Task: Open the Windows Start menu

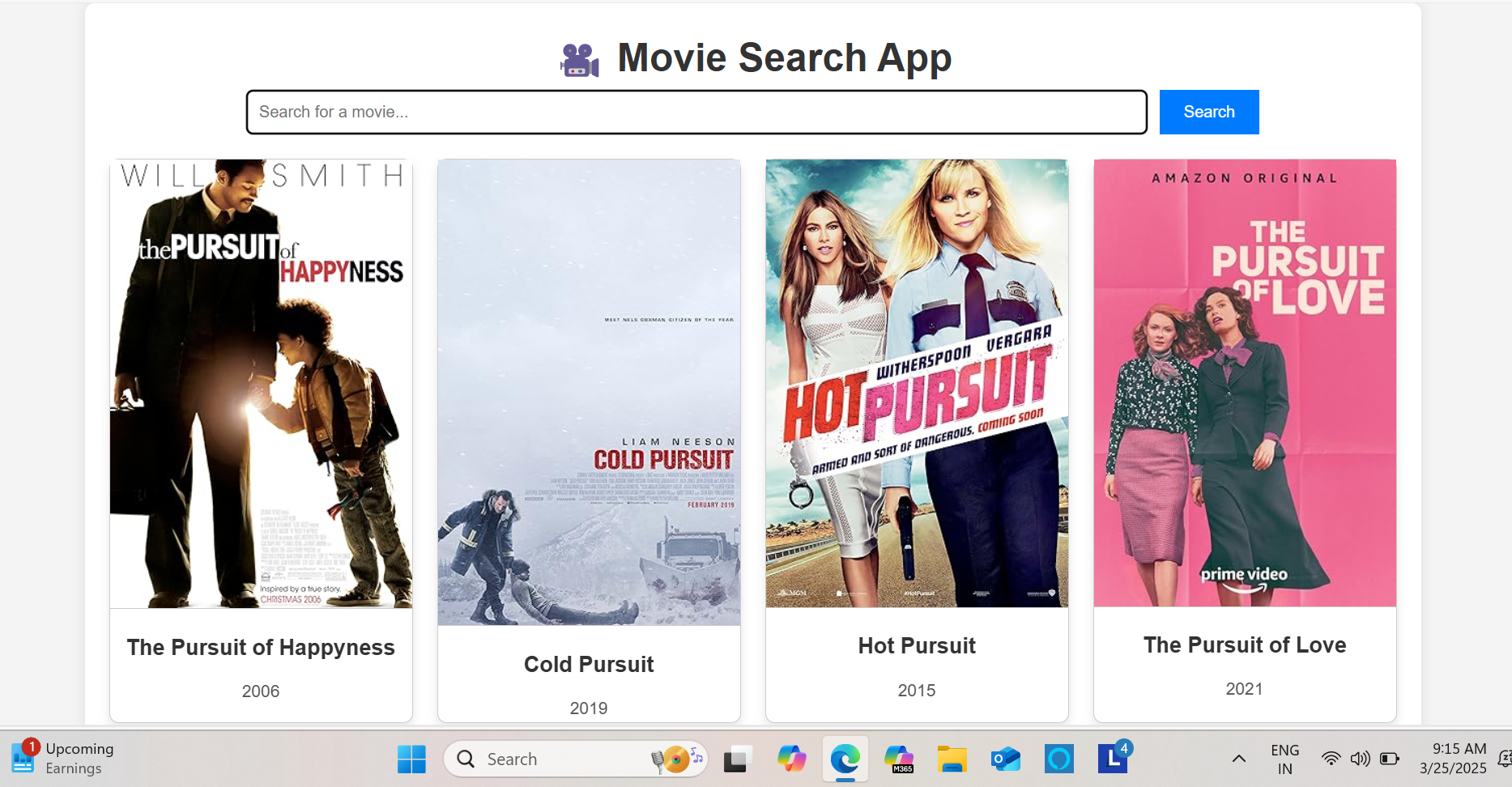Action: [x=411, y=759]
